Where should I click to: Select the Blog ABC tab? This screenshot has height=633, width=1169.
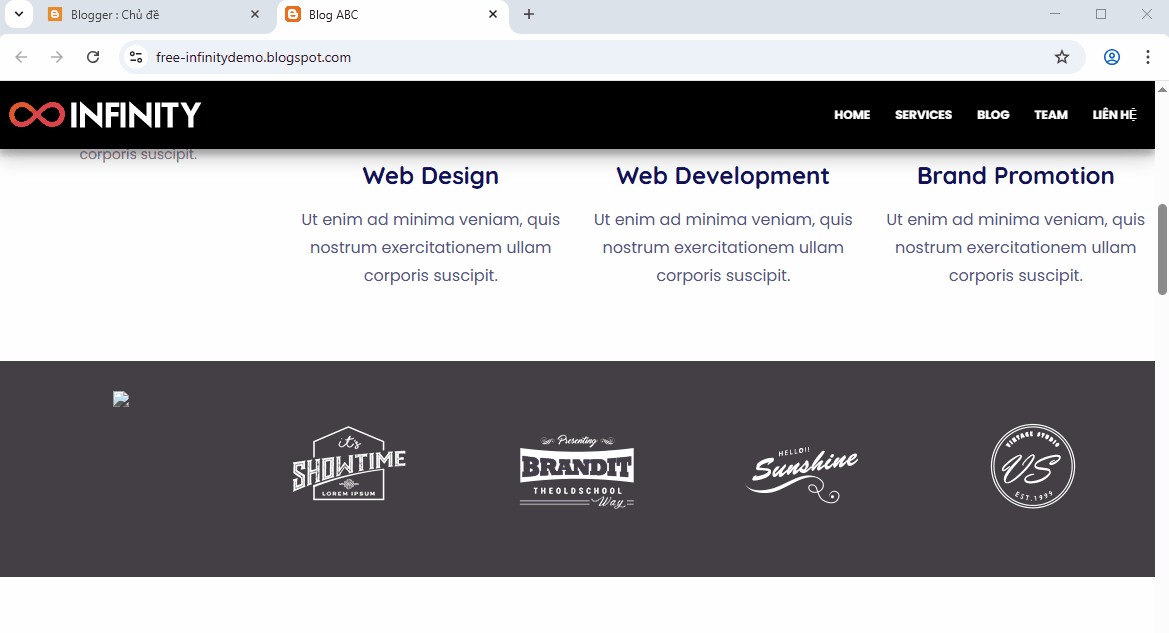393,15
